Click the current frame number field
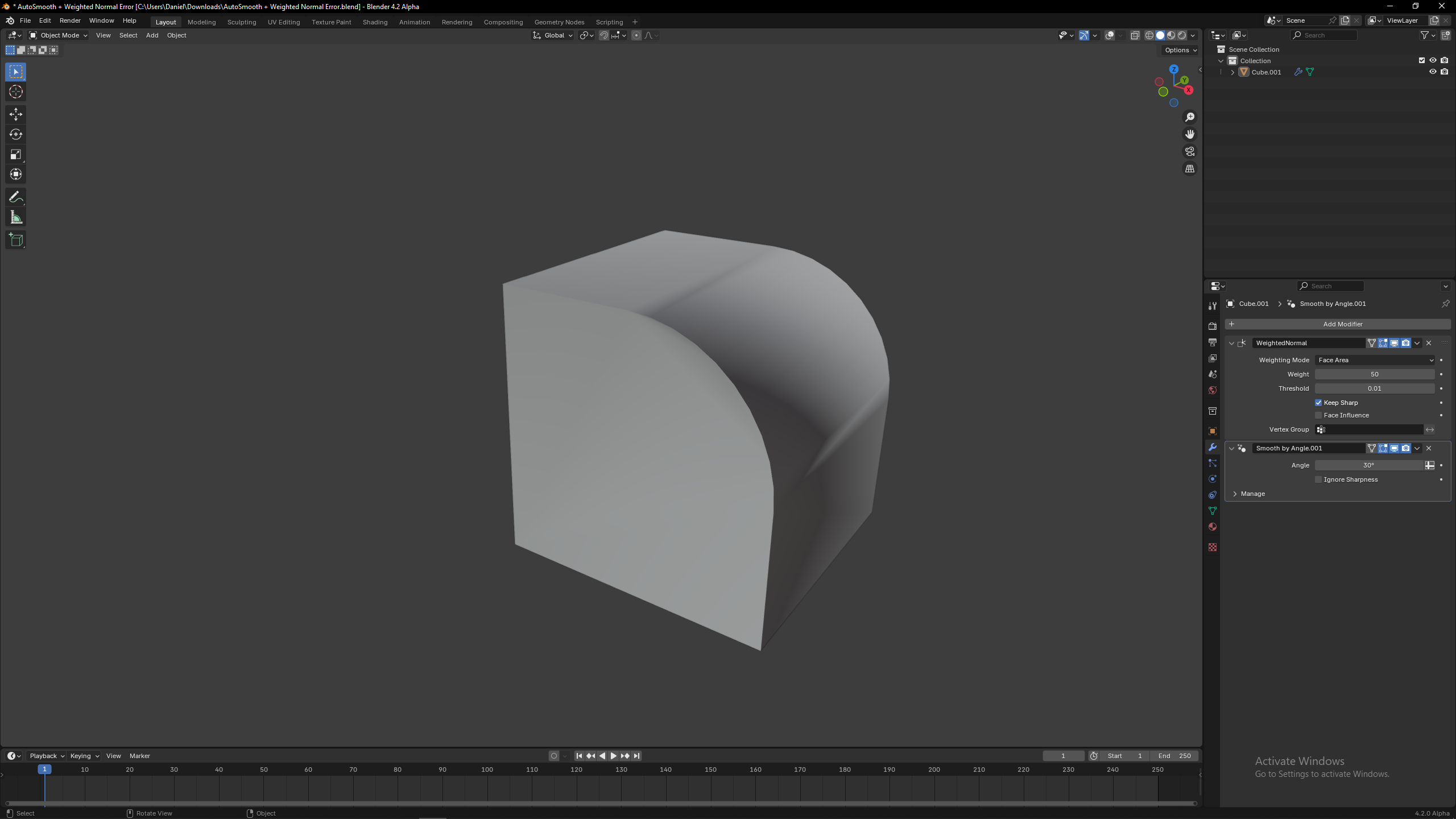The image size is (1456, 819). (x=1063, y=756)
